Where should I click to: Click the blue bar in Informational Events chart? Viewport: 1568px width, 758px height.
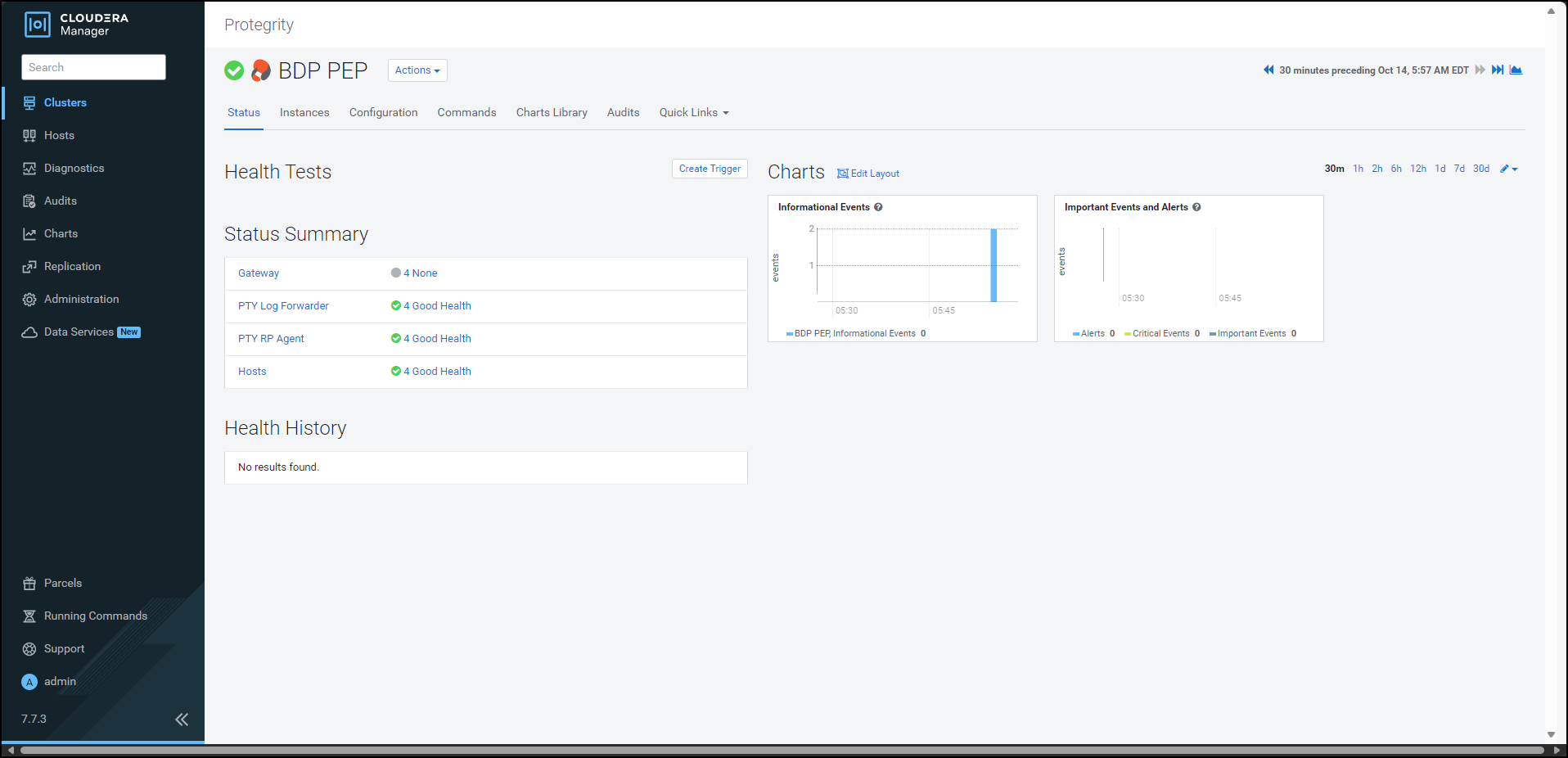click(x=994, y=265)
